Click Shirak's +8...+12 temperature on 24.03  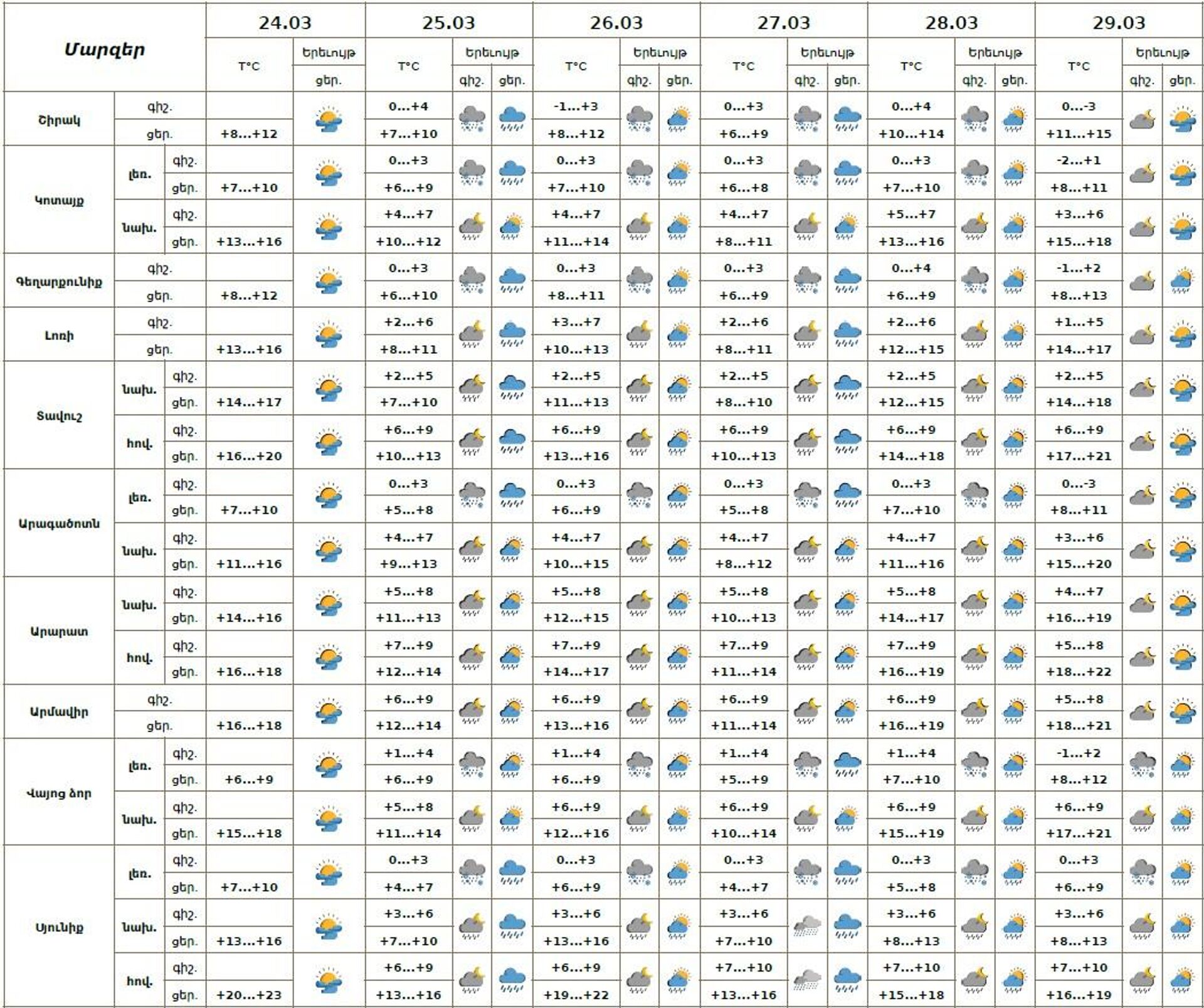coord(249,134)
